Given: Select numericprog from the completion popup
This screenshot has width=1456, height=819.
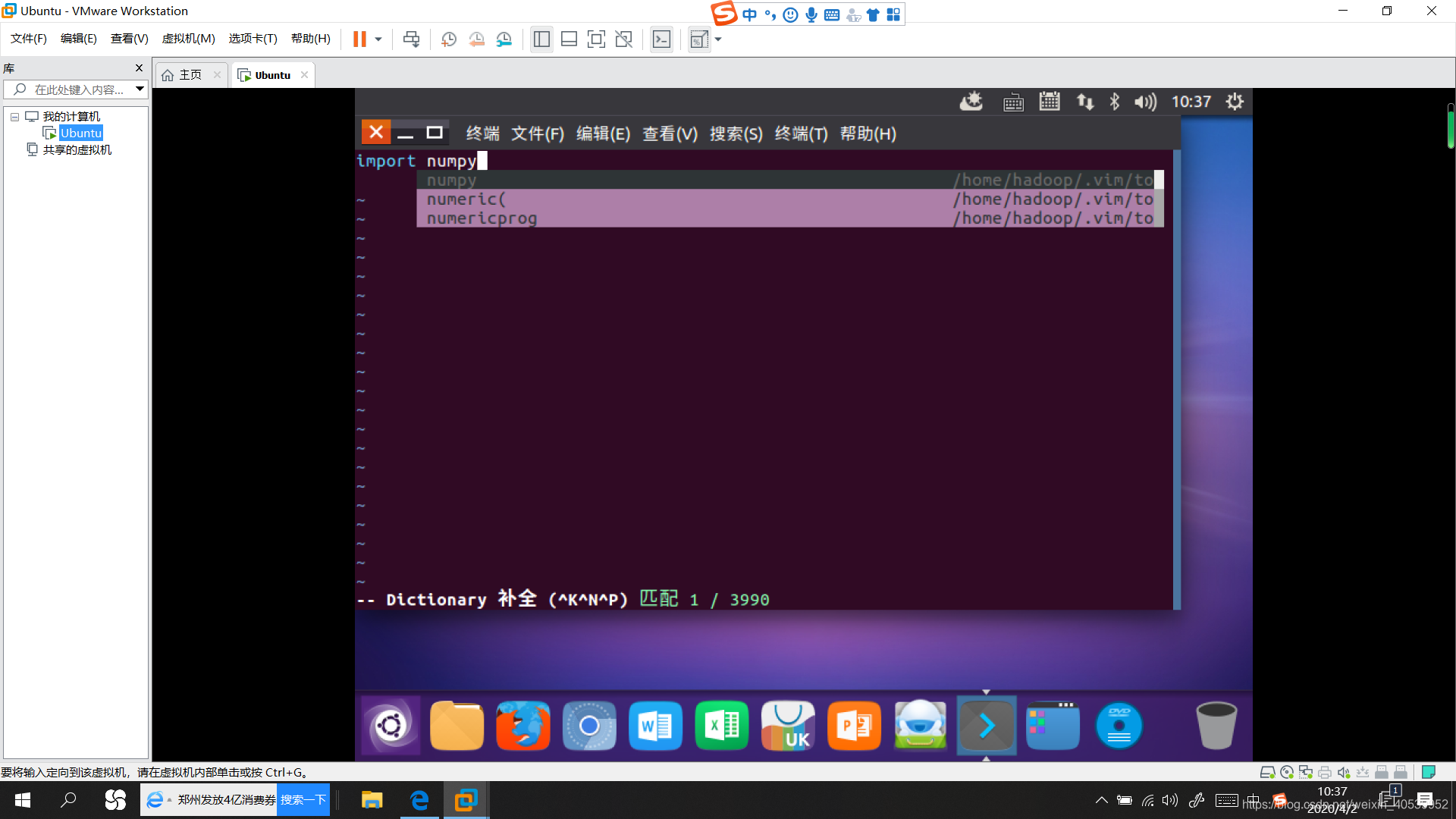Looking at the screenshot, I should (482, 218).
